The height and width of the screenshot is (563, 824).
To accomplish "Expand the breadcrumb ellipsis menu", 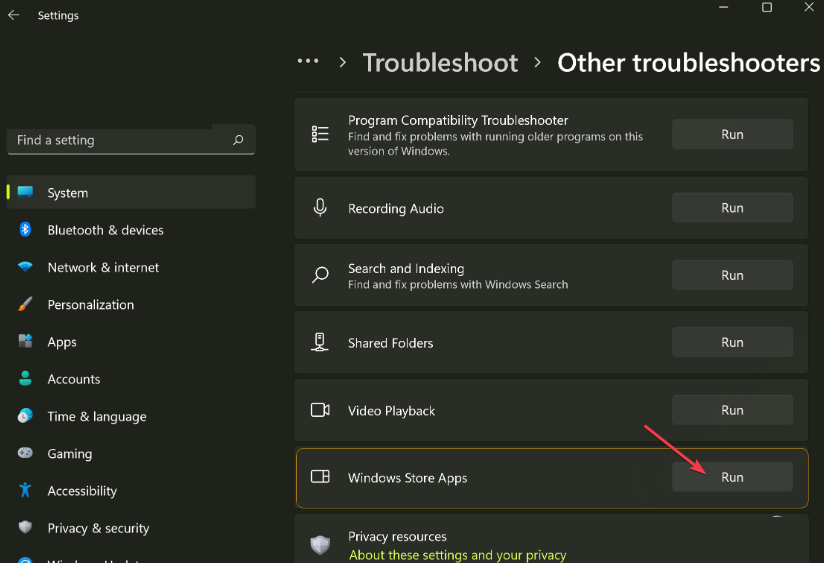I will pos(308,62).
